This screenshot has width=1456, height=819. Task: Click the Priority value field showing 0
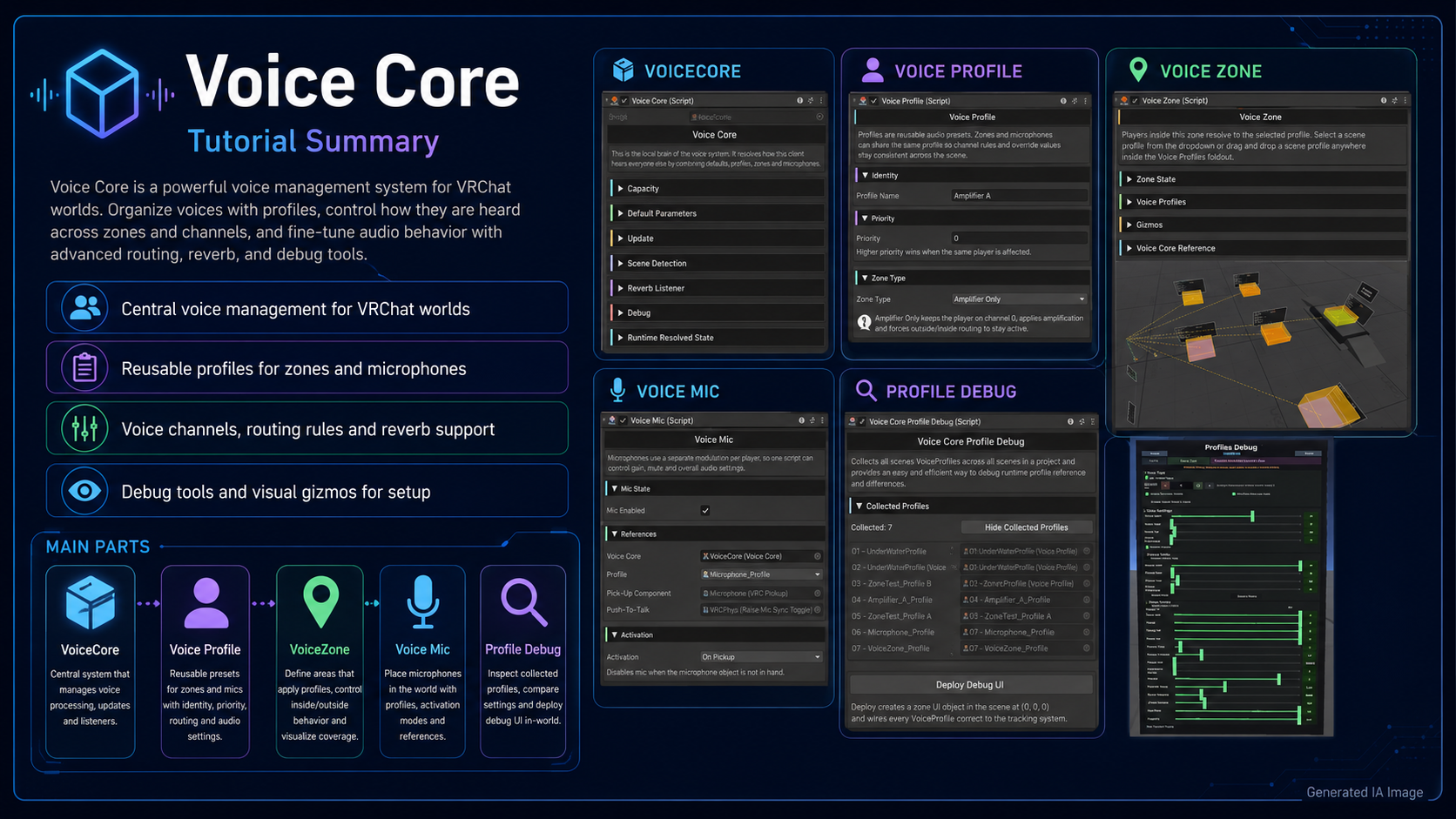click(1019, 238)
